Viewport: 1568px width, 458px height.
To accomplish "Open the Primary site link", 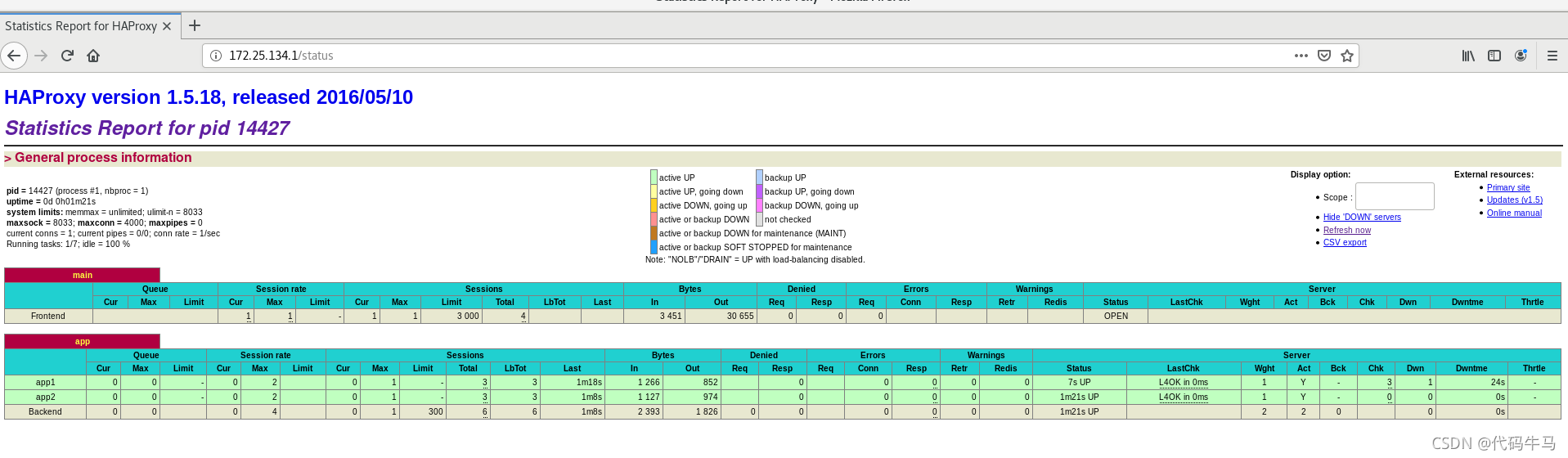I will tap(1508, 187).
